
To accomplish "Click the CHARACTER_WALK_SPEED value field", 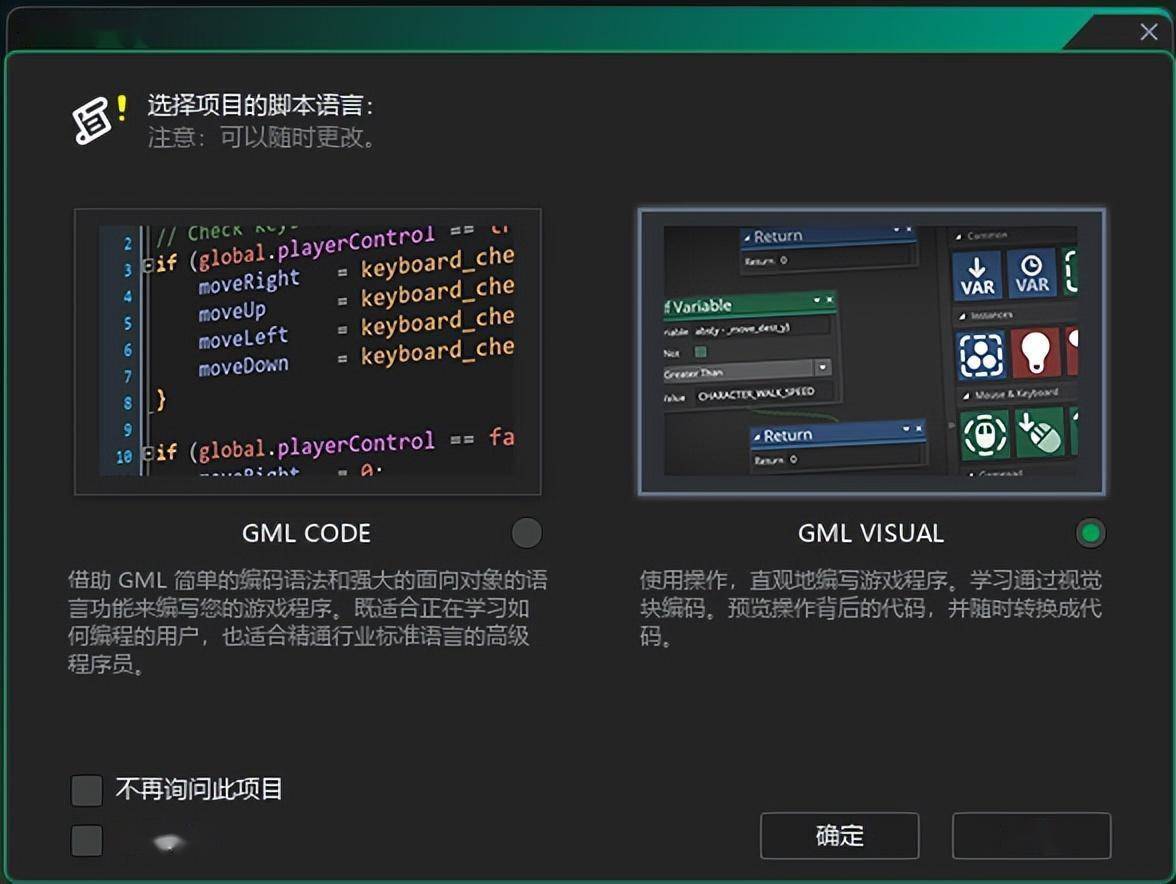I will click(761, 395).
